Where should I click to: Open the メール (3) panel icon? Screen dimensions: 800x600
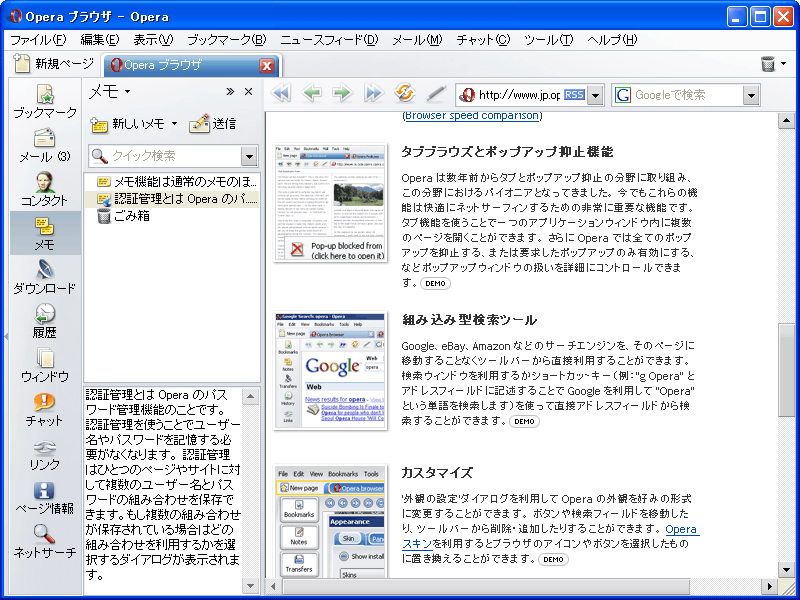coord(45,145)
